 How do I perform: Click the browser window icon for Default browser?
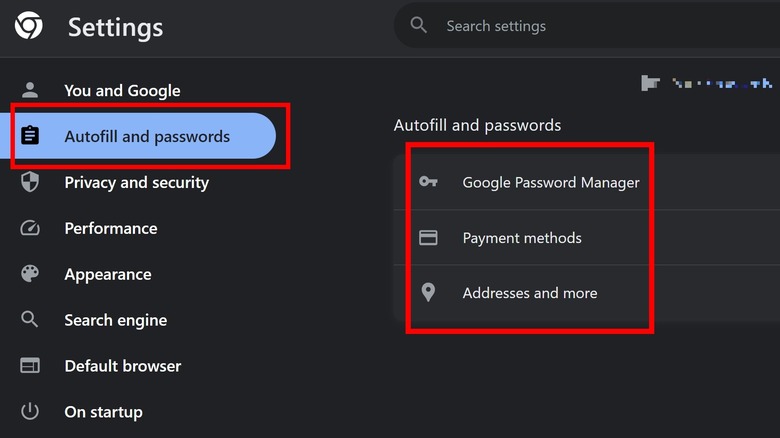pyautogui.click(x=30, y=366)
